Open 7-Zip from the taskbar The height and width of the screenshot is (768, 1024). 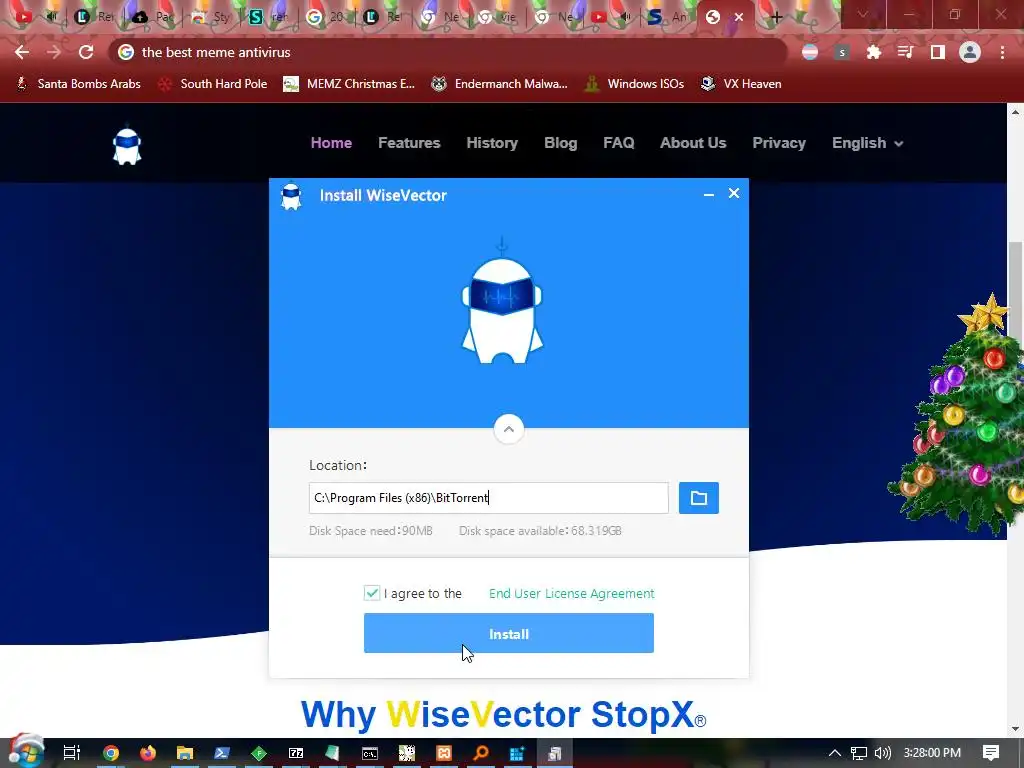296,753
